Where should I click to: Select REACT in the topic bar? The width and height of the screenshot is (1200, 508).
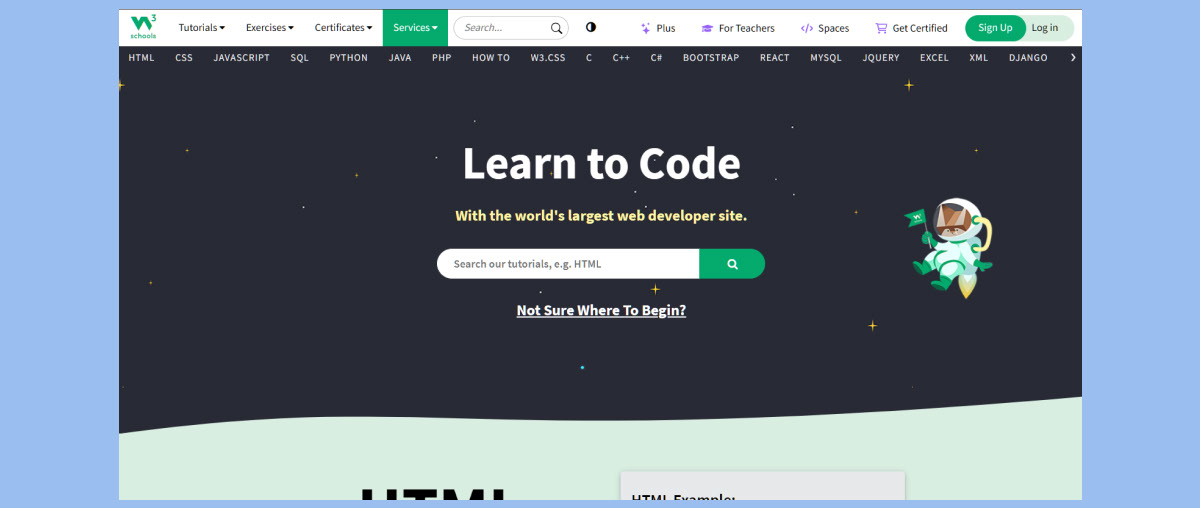pyautogui.click(x=775, y=58)
